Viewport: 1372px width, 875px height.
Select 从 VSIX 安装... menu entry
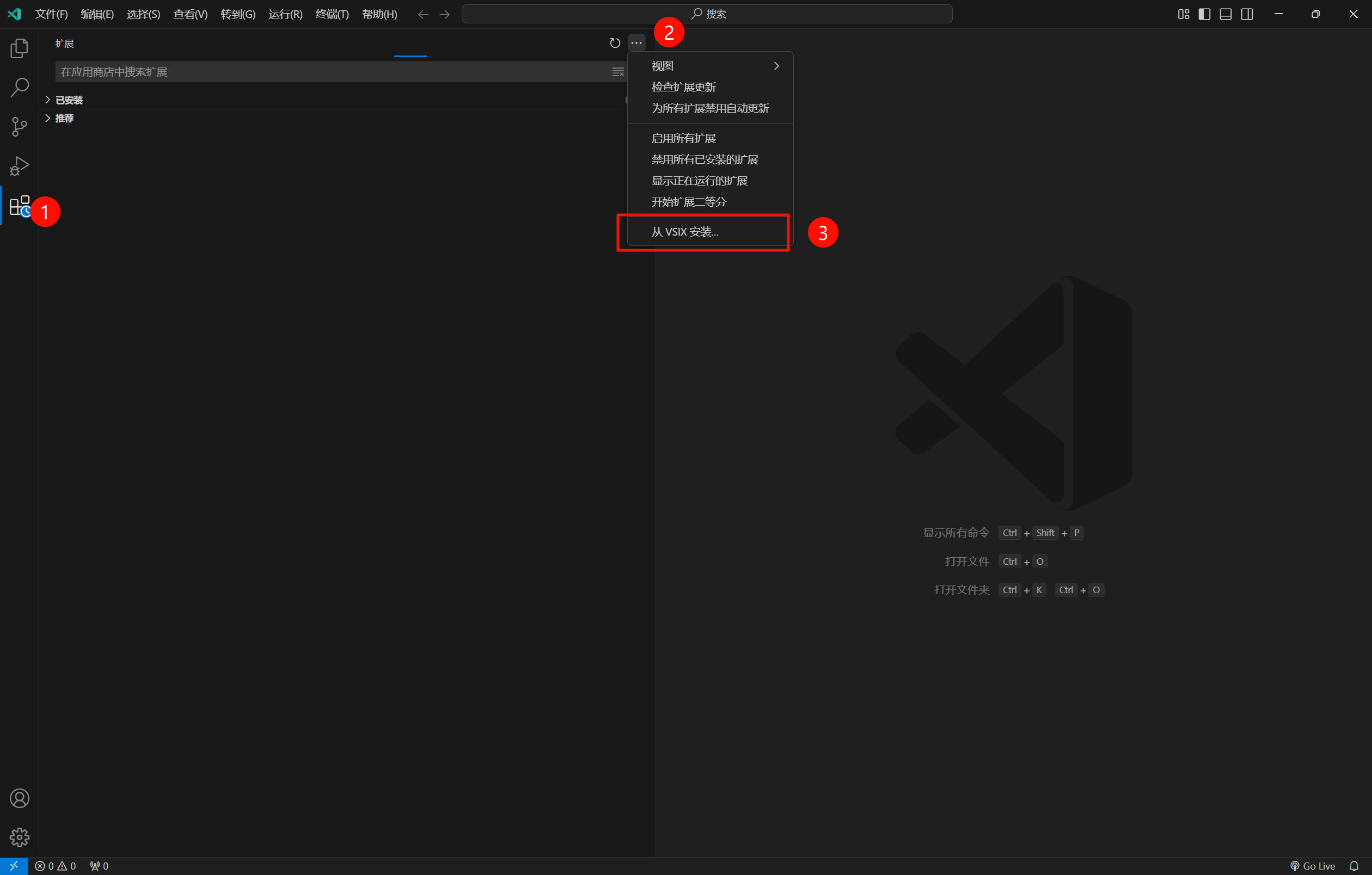685,232
